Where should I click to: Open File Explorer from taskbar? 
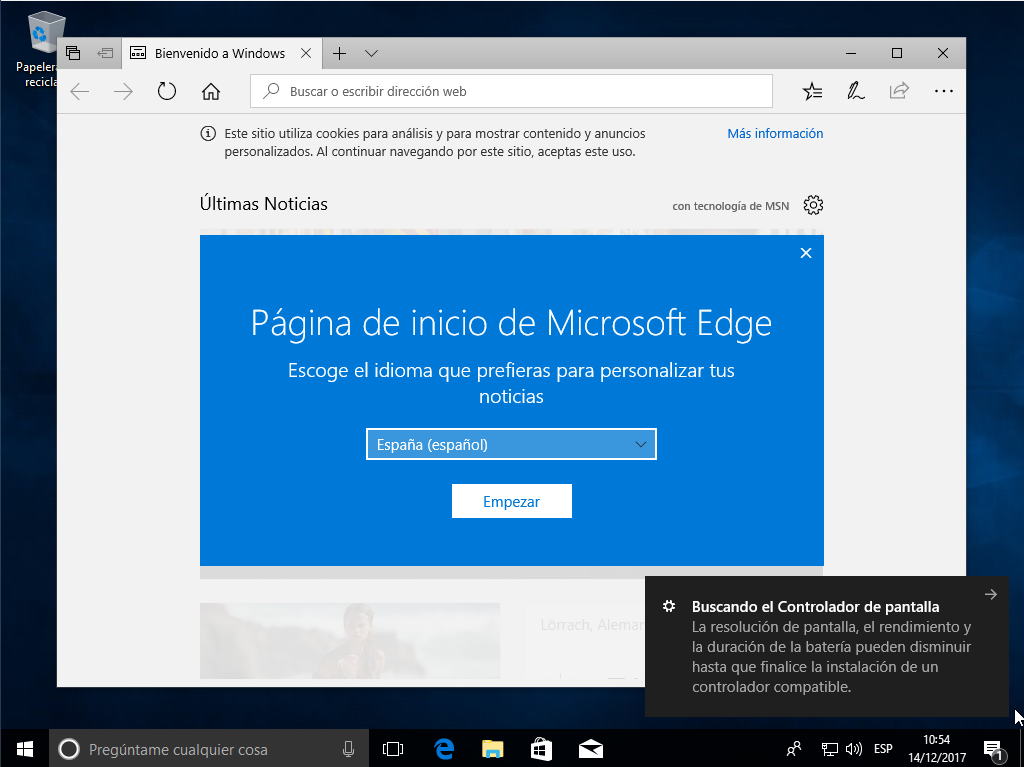493,749
